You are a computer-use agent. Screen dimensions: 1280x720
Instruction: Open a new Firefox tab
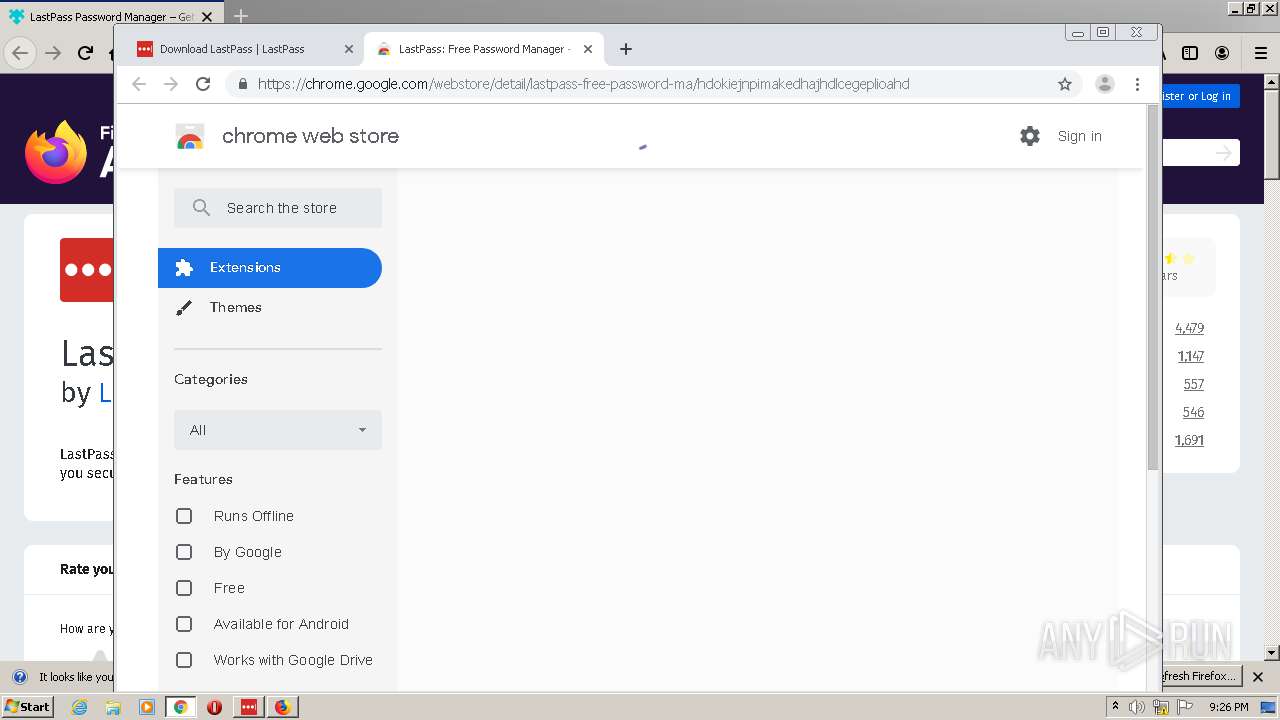[241, 16]
